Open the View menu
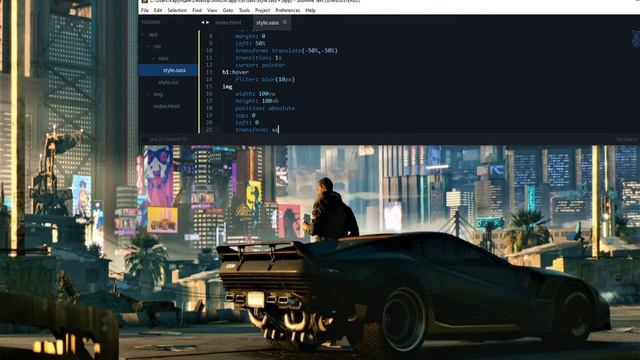 point(212,10)
